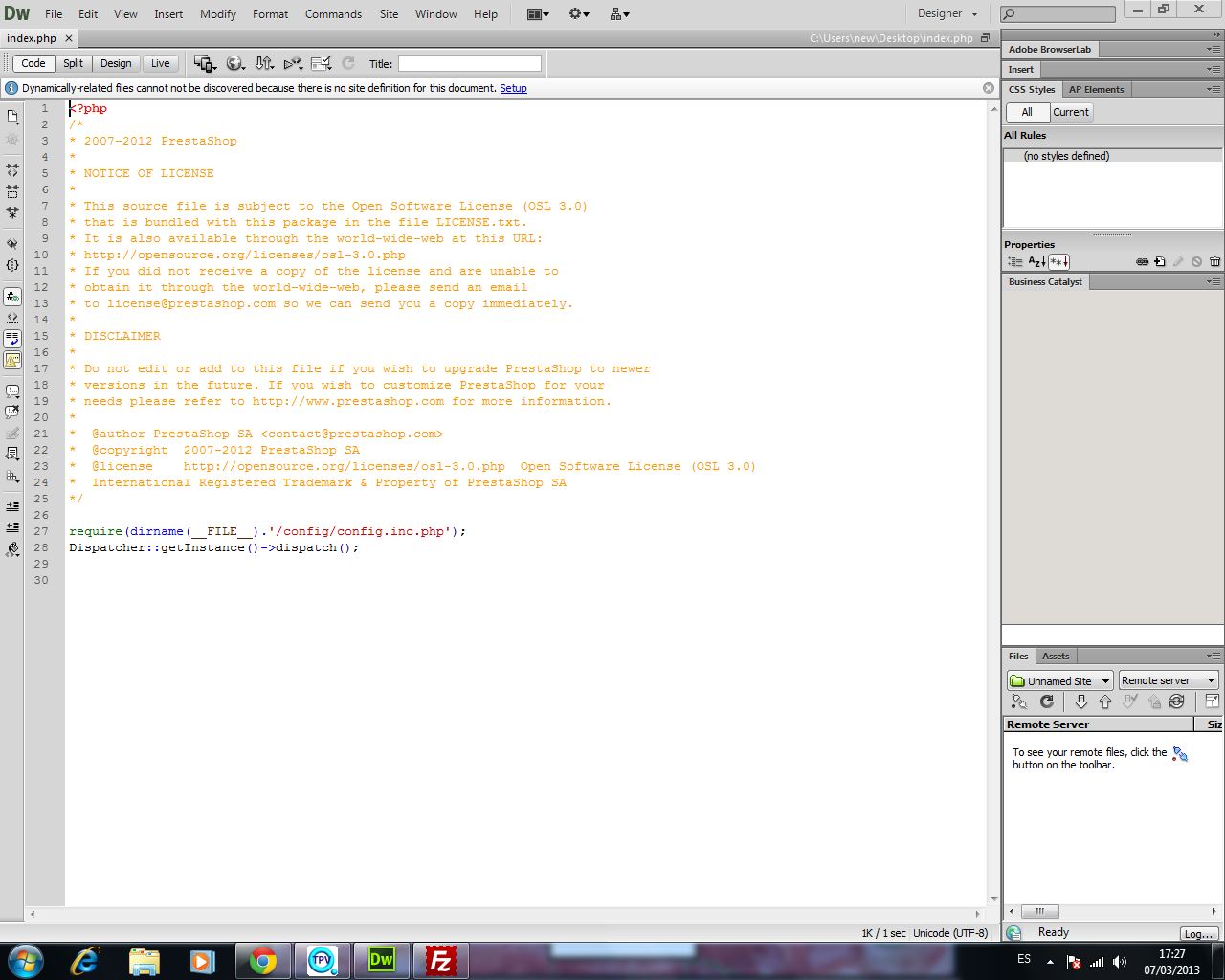The image size is (1225, 980).
Task: Turn on Live view
Action: pos(161,63)
